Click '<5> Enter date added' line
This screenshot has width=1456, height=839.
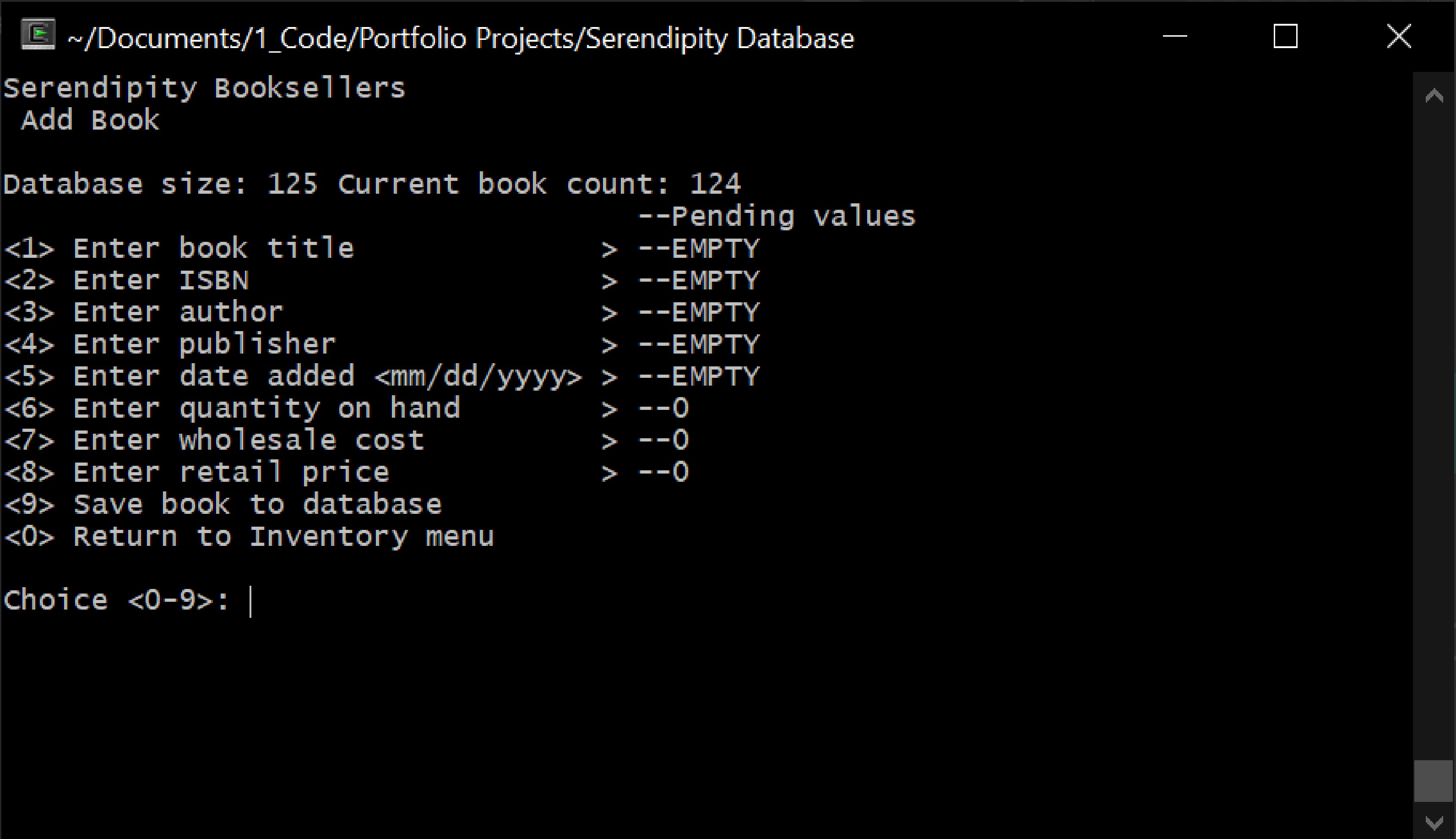coord(293,377)
